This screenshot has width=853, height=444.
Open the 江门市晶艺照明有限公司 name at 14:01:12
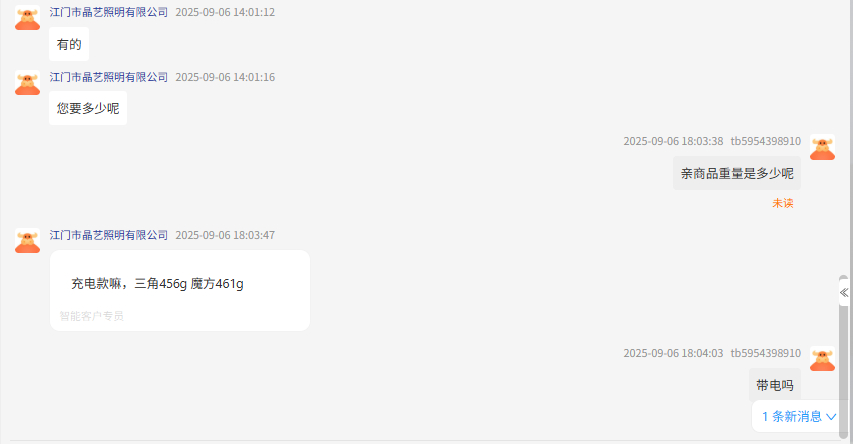point(109,13)
